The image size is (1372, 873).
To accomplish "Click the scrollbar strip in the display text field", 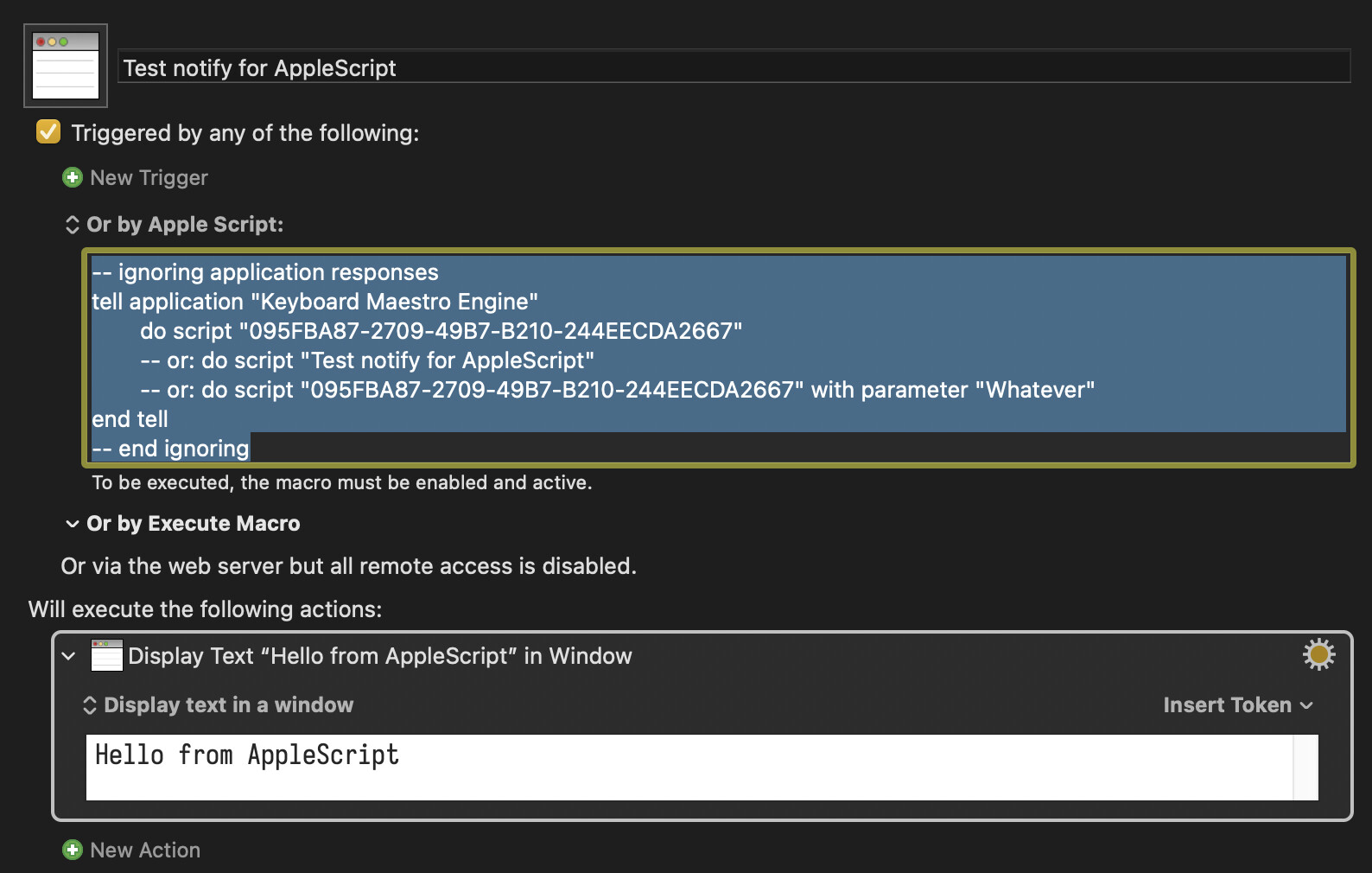I will tap(1305, 767).
